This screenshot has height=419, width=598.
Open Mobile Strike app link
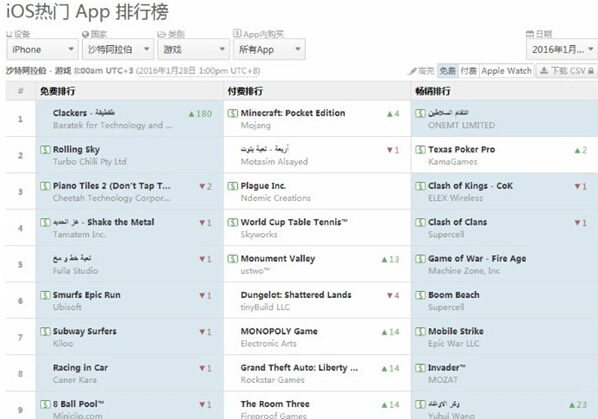[x=456, y=331]
